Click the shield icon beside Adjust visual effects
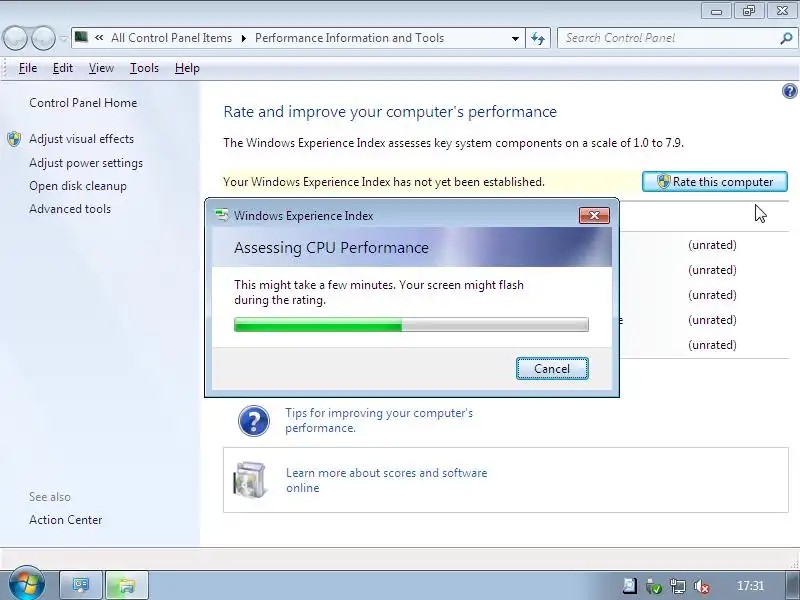 click(x=14, y=139)
